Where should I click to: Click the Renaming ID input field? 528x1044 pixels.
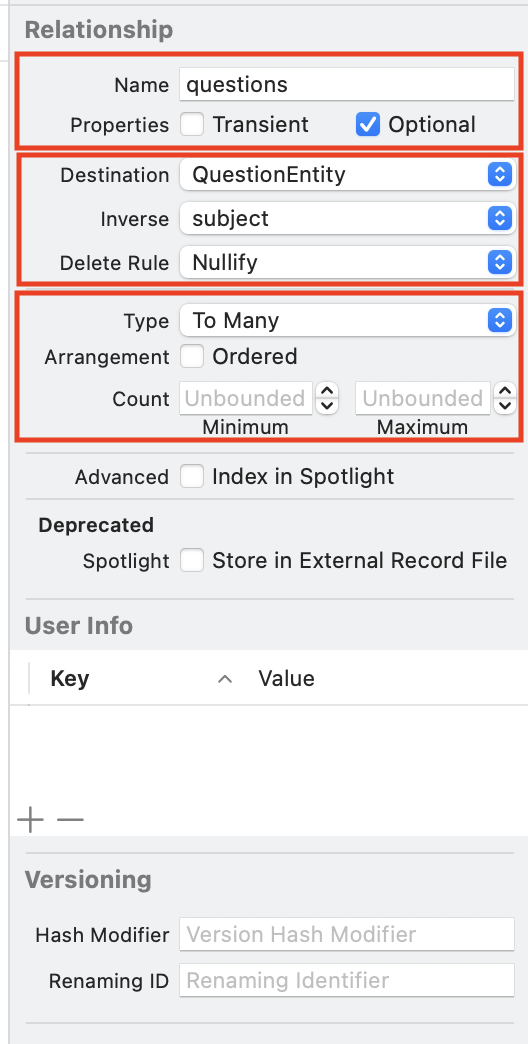[347, 980]
